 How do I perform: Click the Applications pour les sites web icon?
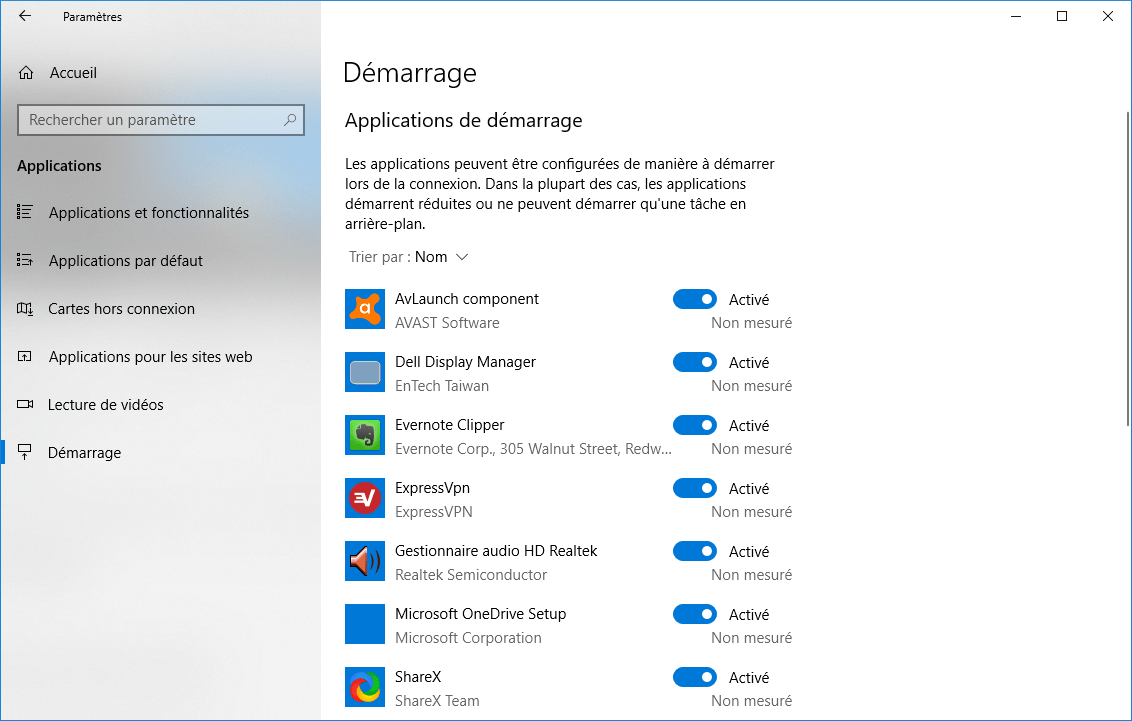25,357
